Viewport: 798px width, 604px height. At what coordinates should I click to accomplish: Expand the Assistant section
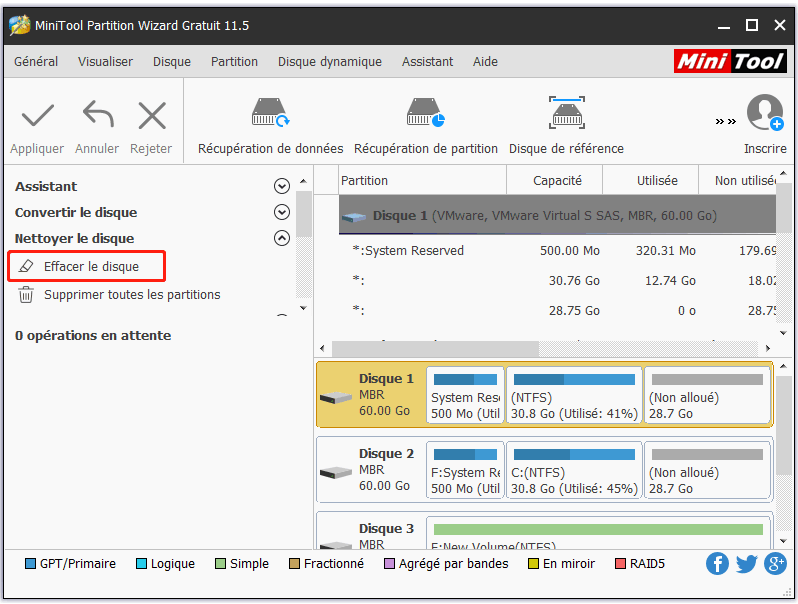281,186
